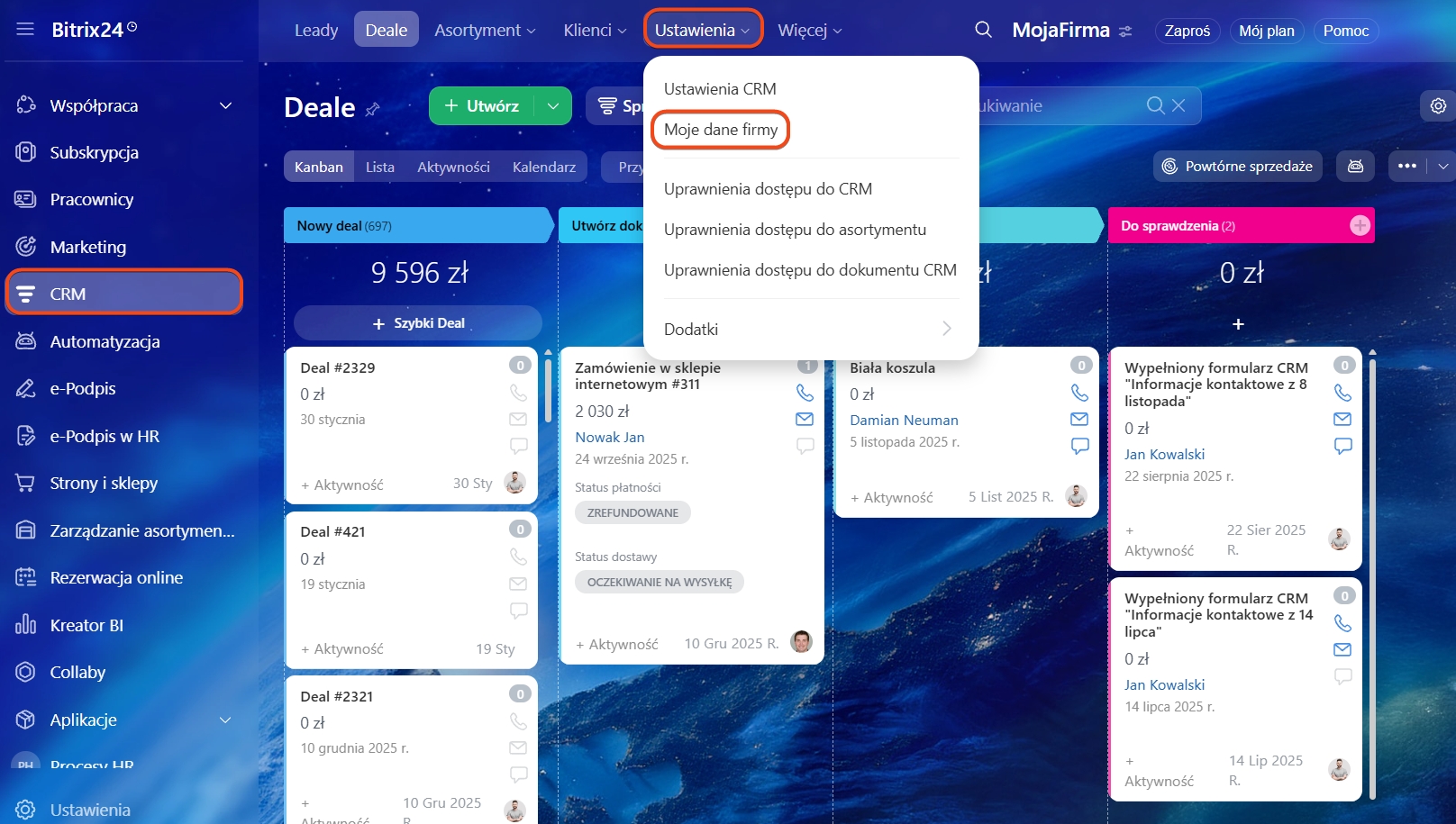Add a stage via the plus icon on Do sprawdzenia
This screenshot has height=824, width=1456.
click(x=1360, y=226)
